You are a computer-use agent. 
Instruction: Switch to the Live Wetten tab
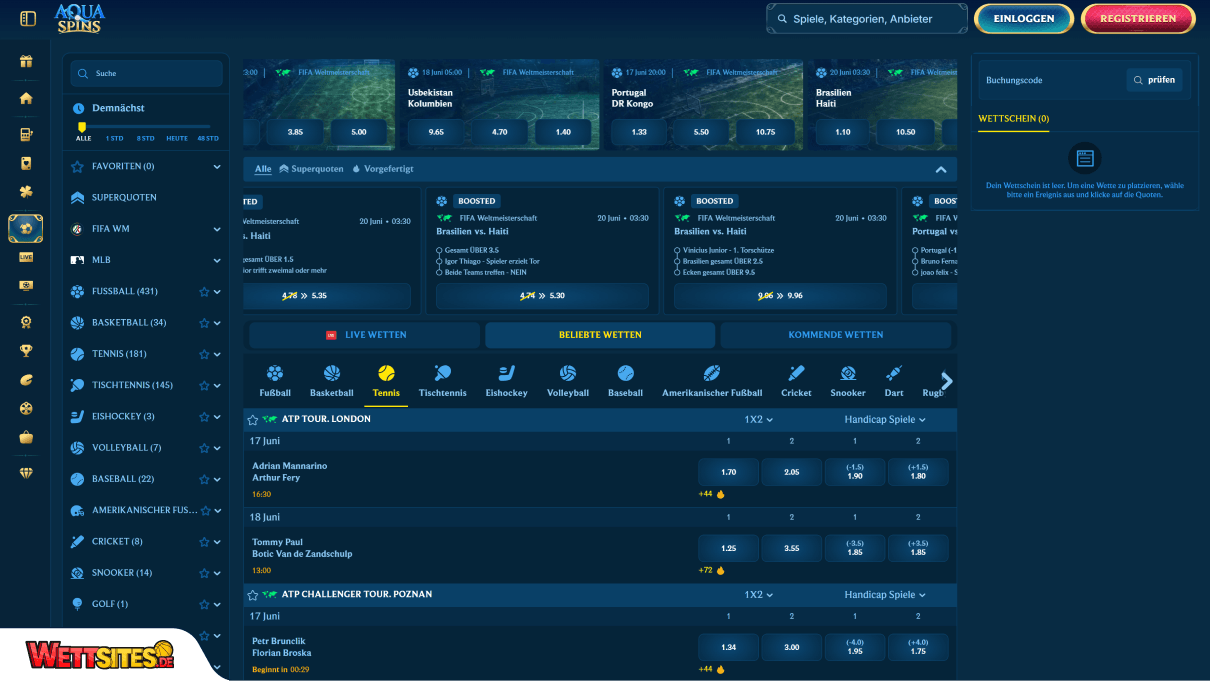365,335
